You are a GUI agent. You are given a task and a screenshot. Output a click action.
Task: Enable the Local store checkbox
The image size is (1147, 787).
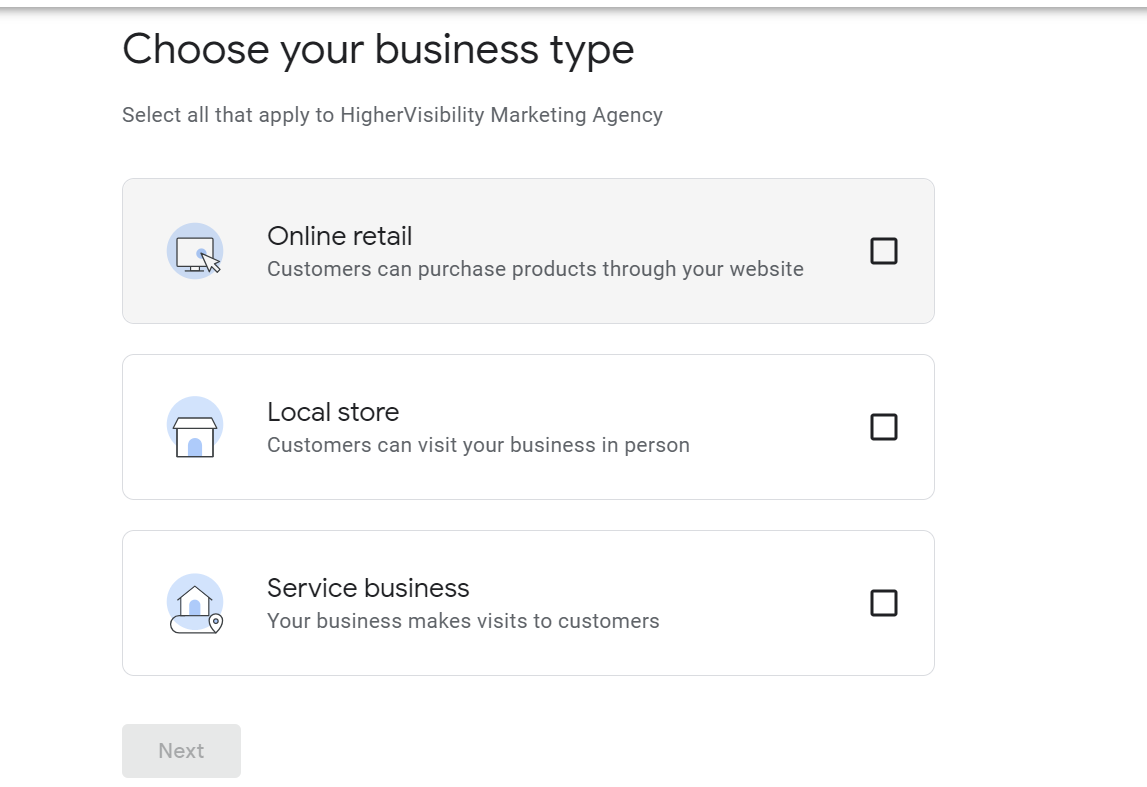coord(883,427)
